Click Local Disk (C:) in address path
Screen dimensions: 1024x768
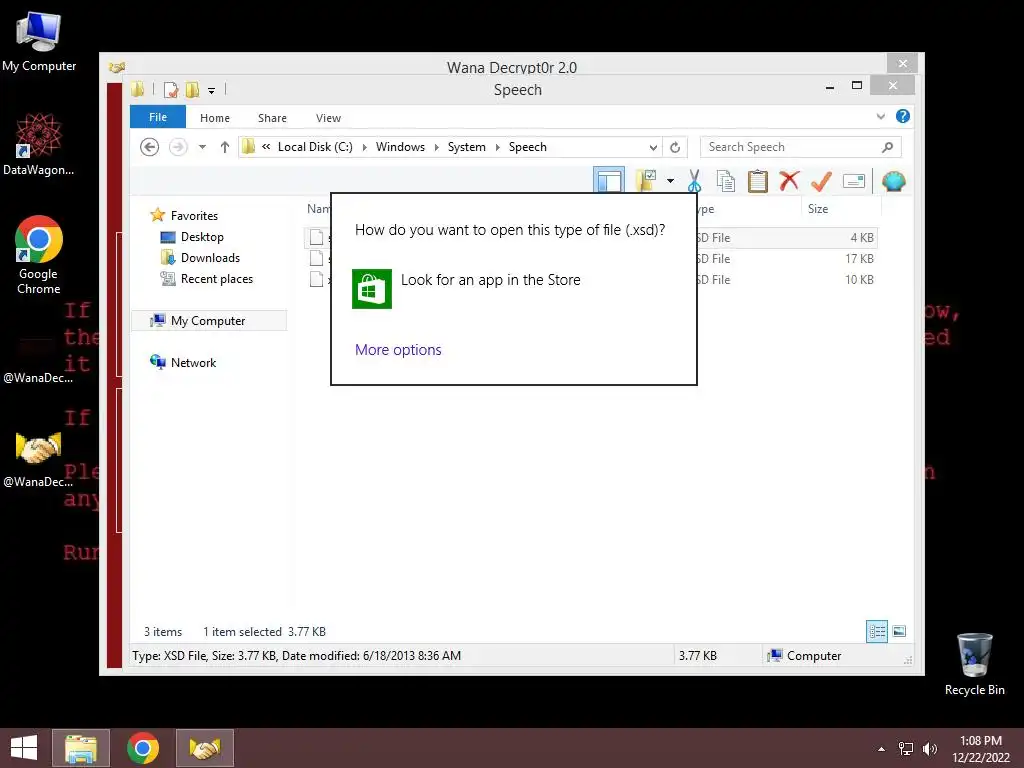315,147
